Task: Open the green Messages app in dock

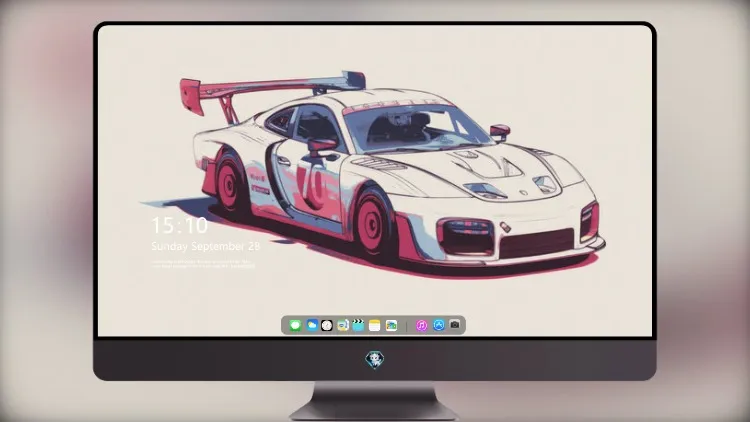Action: (x=295, y=325)
